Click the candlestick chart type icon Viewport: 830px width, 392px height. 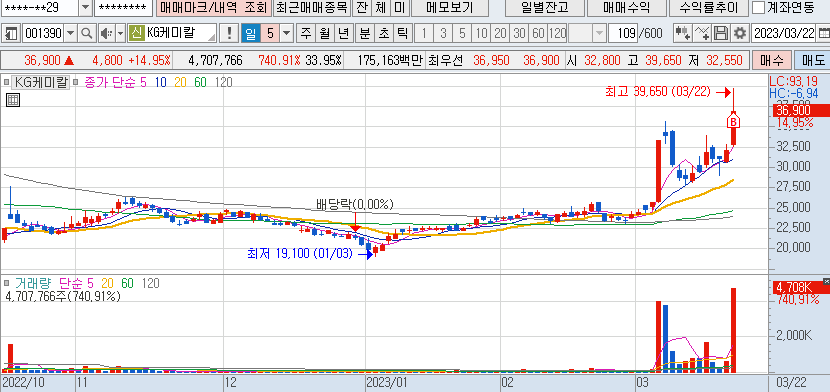[x=682, y=33]
